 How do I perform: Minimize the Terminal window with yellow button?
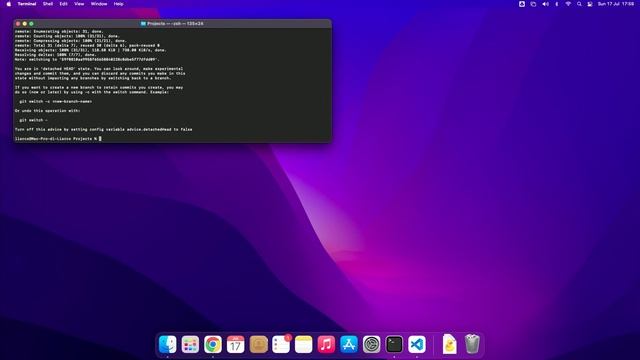(24, 24)
